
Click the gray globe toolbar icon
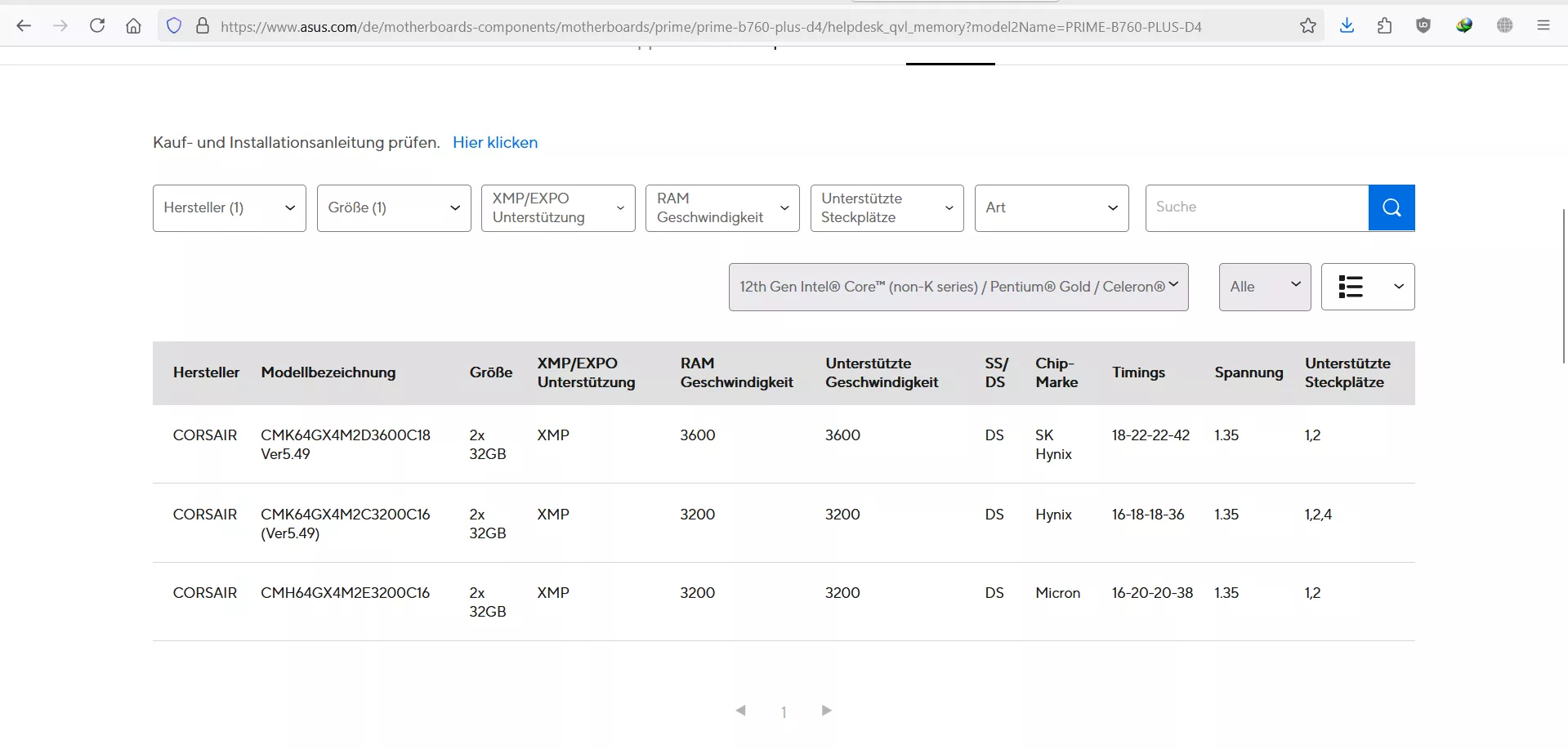(x=1505, y=26)
